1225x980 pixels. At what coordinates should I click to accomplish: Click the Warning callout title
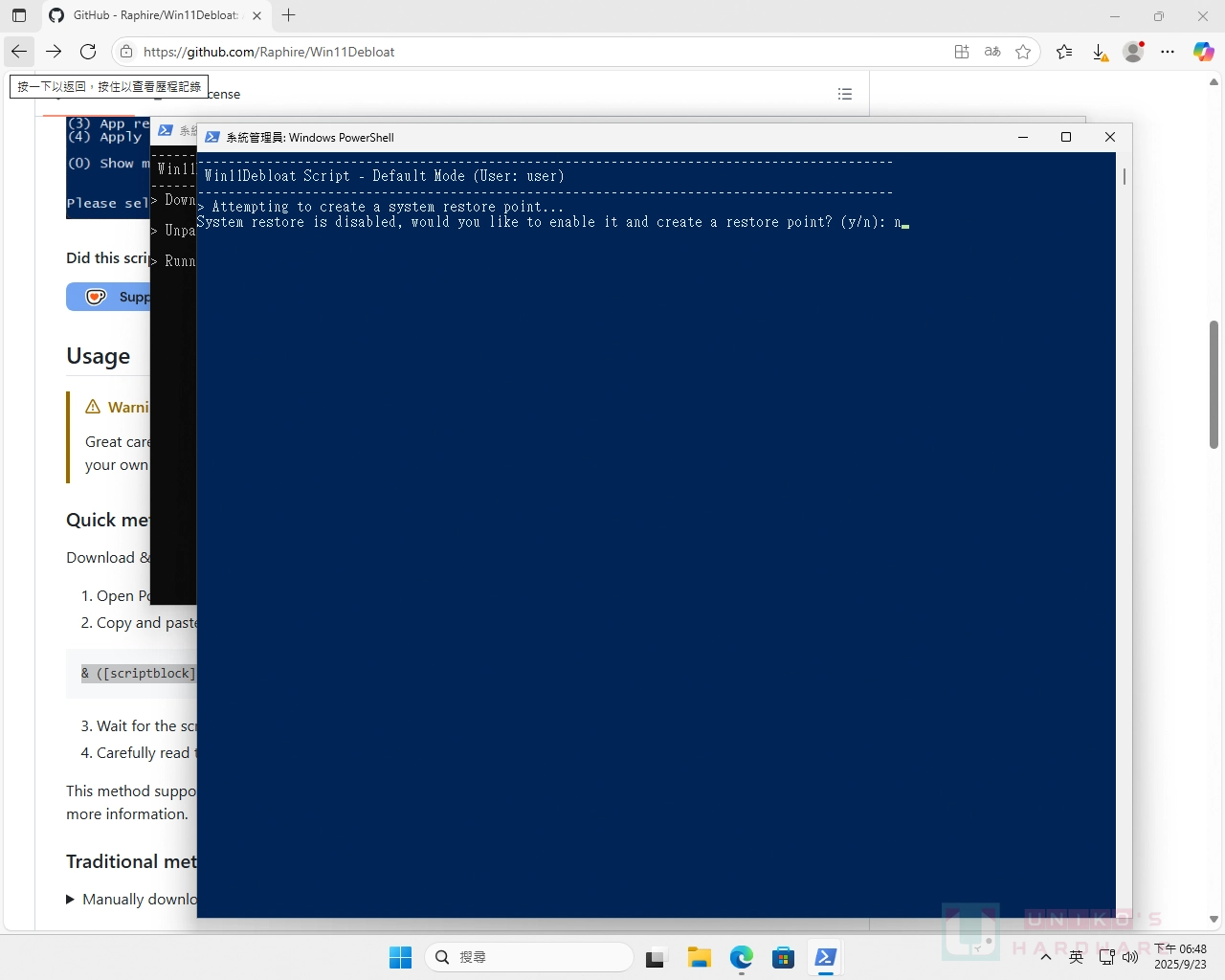128,407
